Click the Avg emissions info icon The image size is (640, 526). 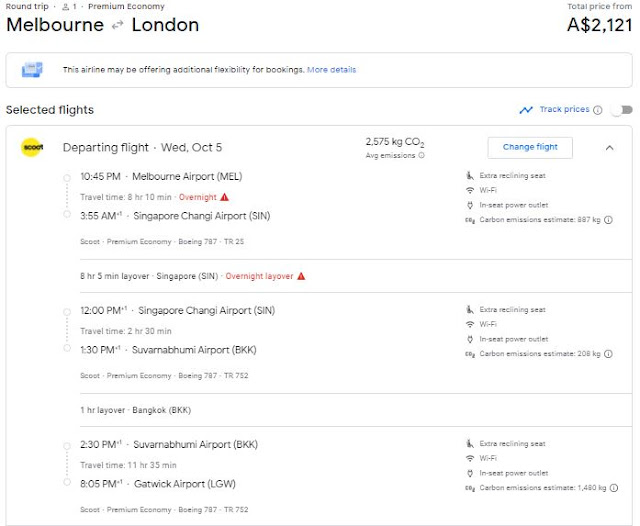(421, 155)
